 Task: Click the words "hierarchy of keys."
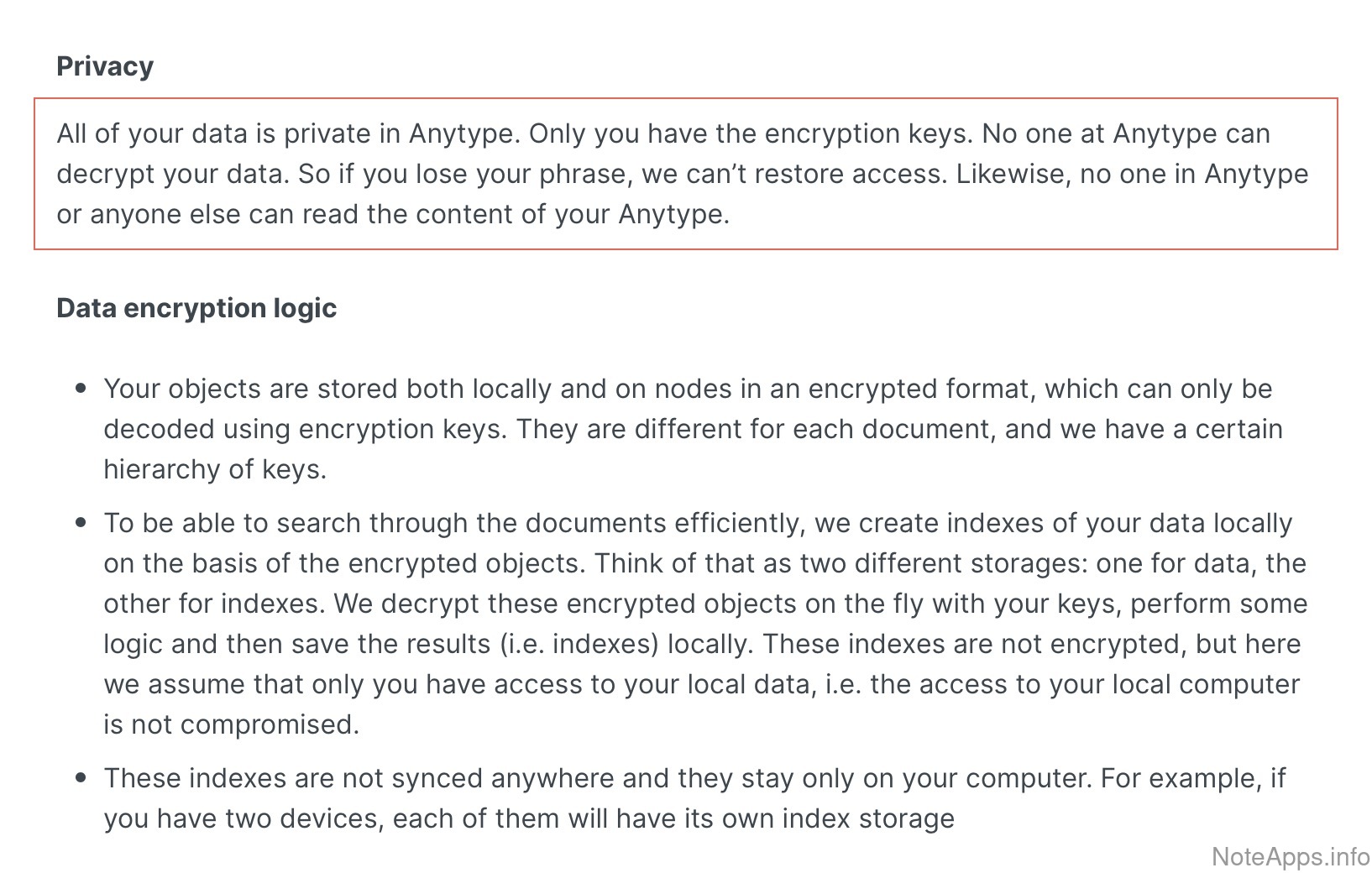(215, 469)
